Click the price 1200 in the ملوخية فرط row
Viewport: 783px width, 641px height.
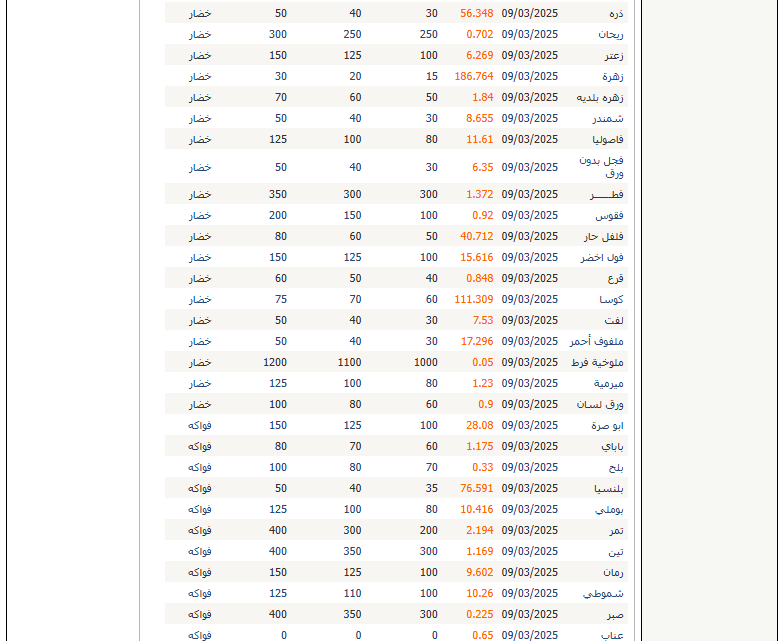pyautogui.click(x=275, y=362)
